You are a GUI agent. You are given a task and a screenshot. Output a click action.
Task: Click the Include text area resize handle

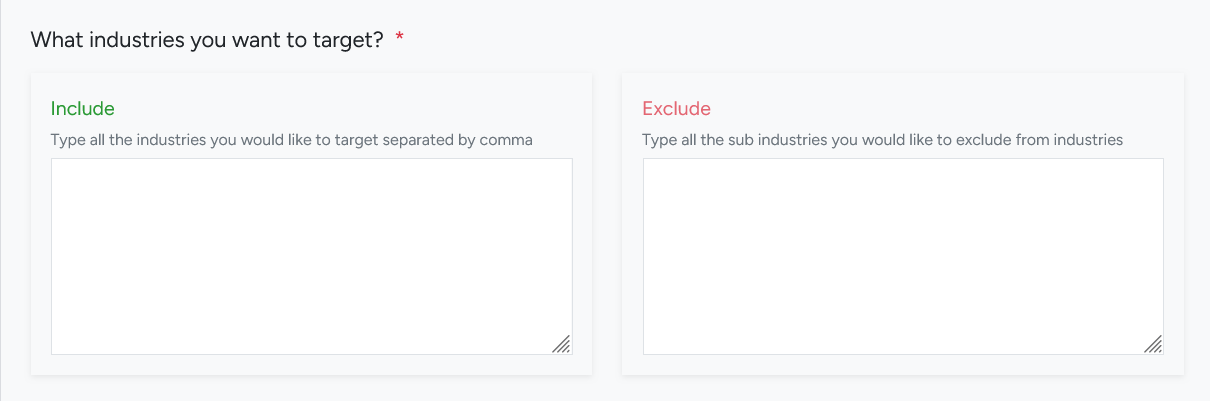tap(562, 344)
